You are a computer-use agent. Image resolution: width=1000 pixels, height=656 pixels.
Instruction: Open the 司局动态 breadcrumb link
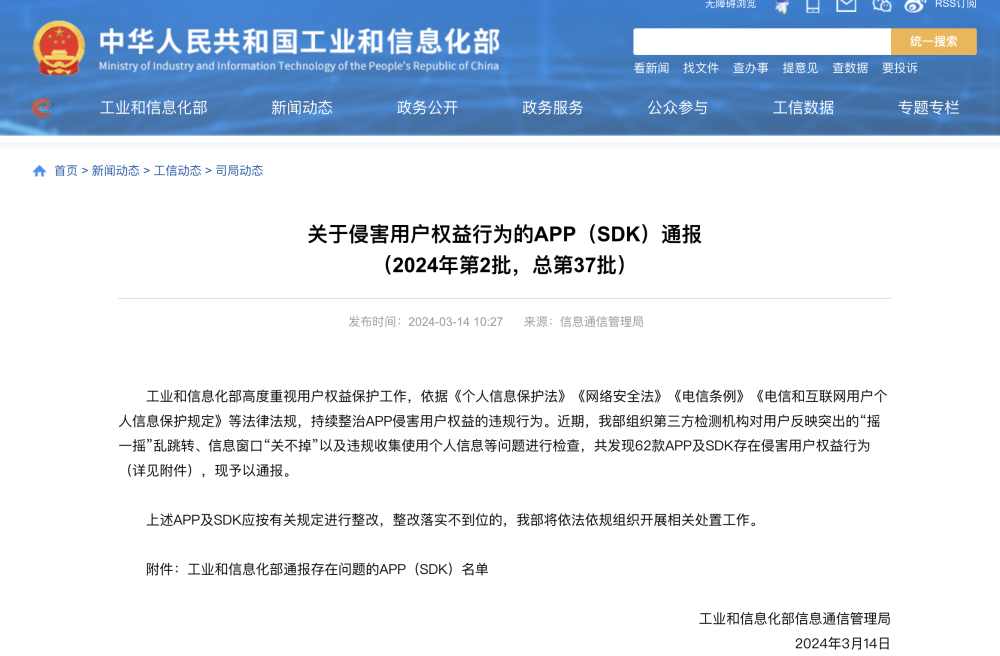click(x=239, y=170)
